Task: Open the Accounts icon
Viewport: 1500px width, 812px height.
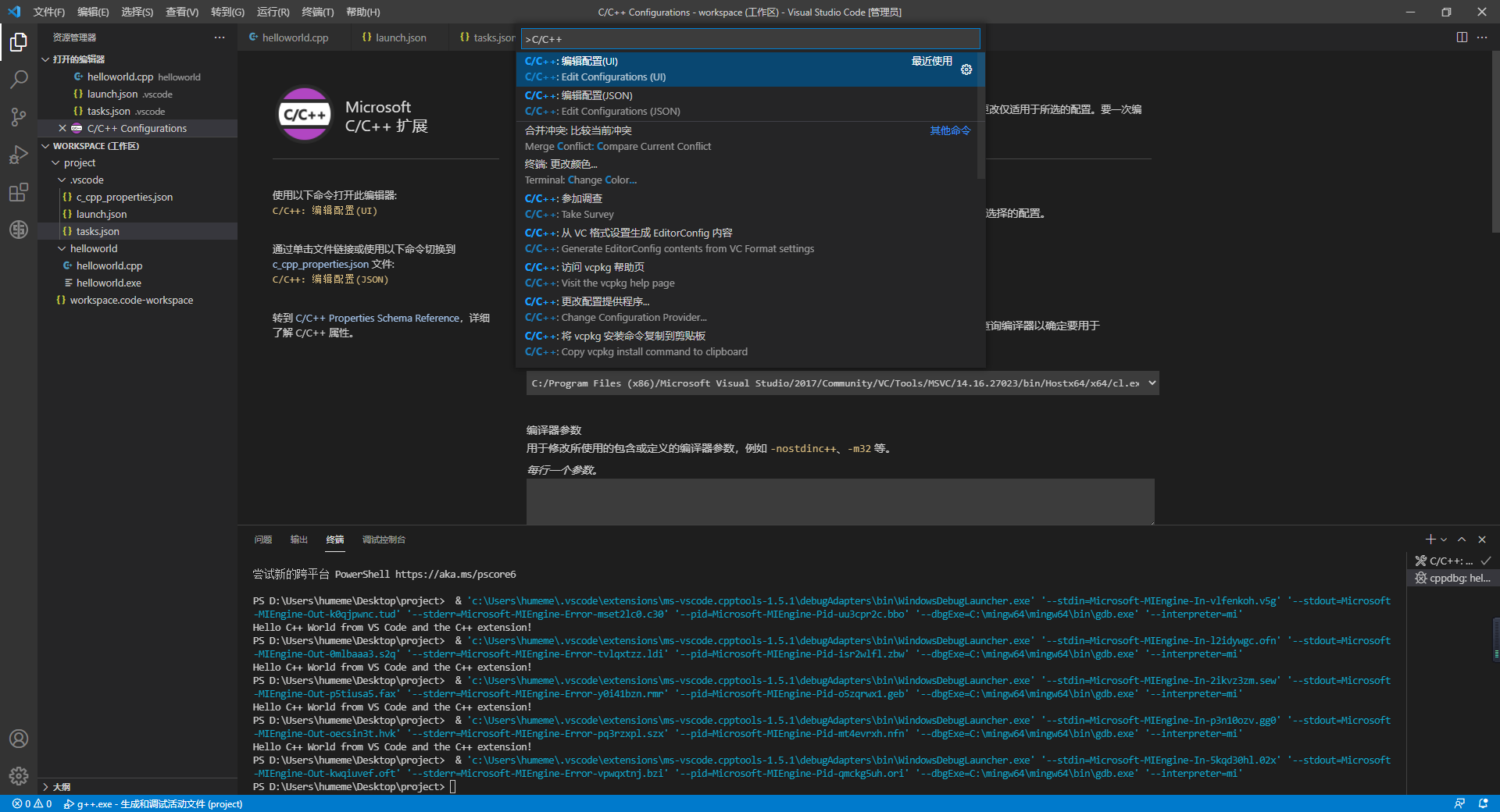Action: click(19, 739)
